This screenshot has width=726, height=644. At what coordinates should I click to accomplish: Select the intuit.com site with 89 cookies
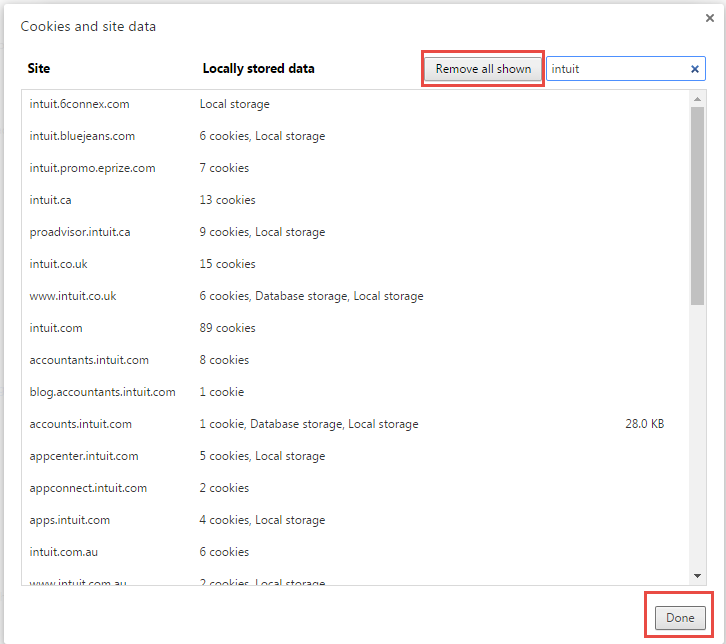coord(355,328)
